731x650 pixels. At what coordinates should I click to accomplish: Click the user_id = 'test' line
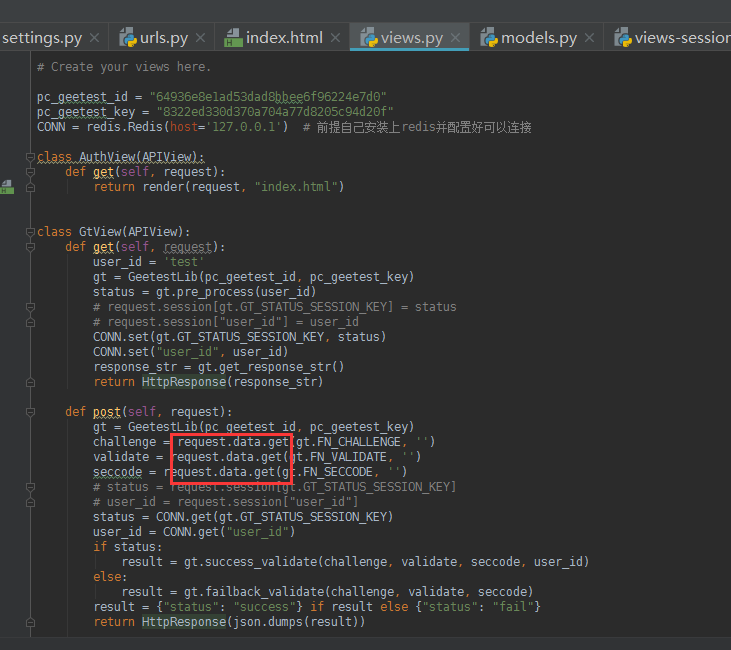click(x=148, y=262)
